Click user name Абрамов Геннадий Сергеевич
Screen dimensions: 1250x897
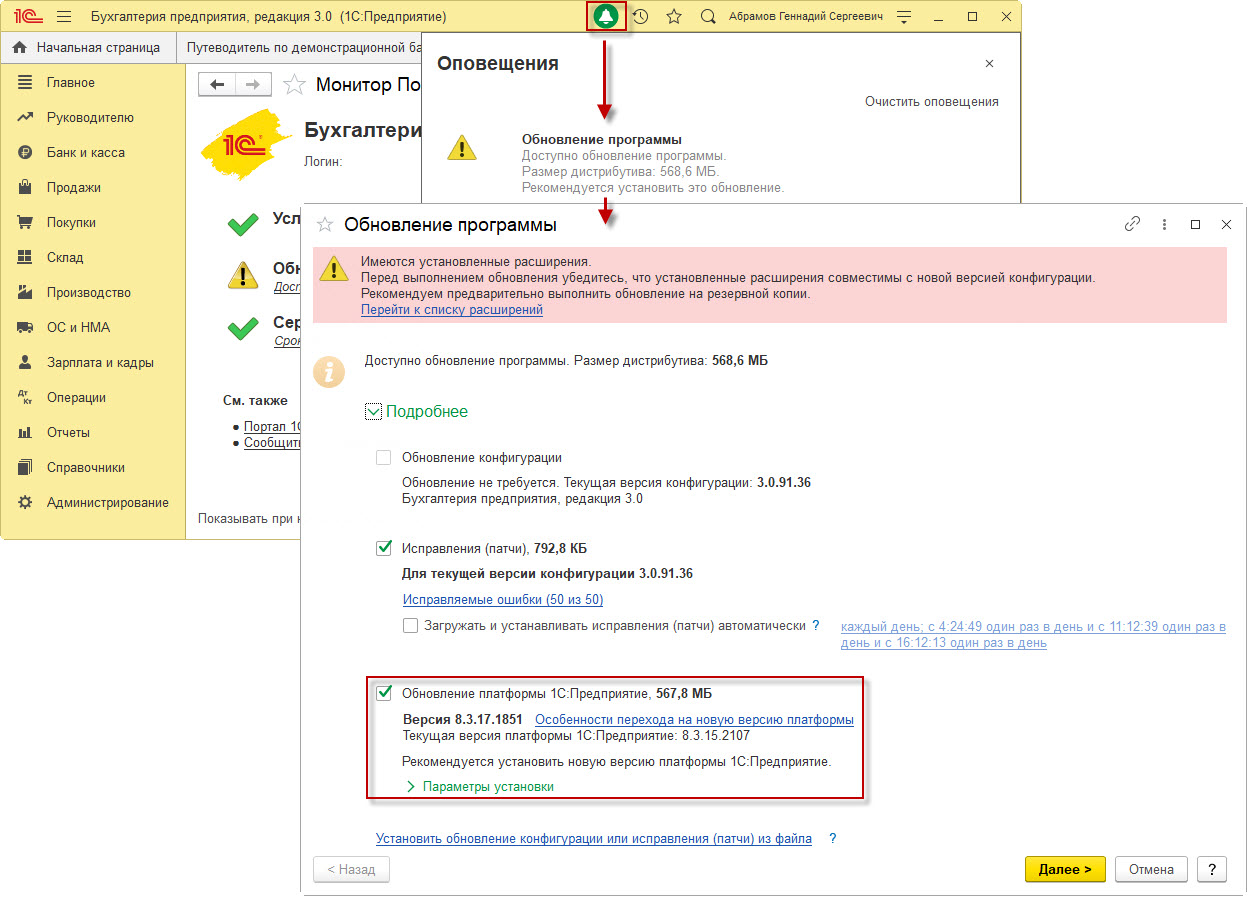(806, 17)
